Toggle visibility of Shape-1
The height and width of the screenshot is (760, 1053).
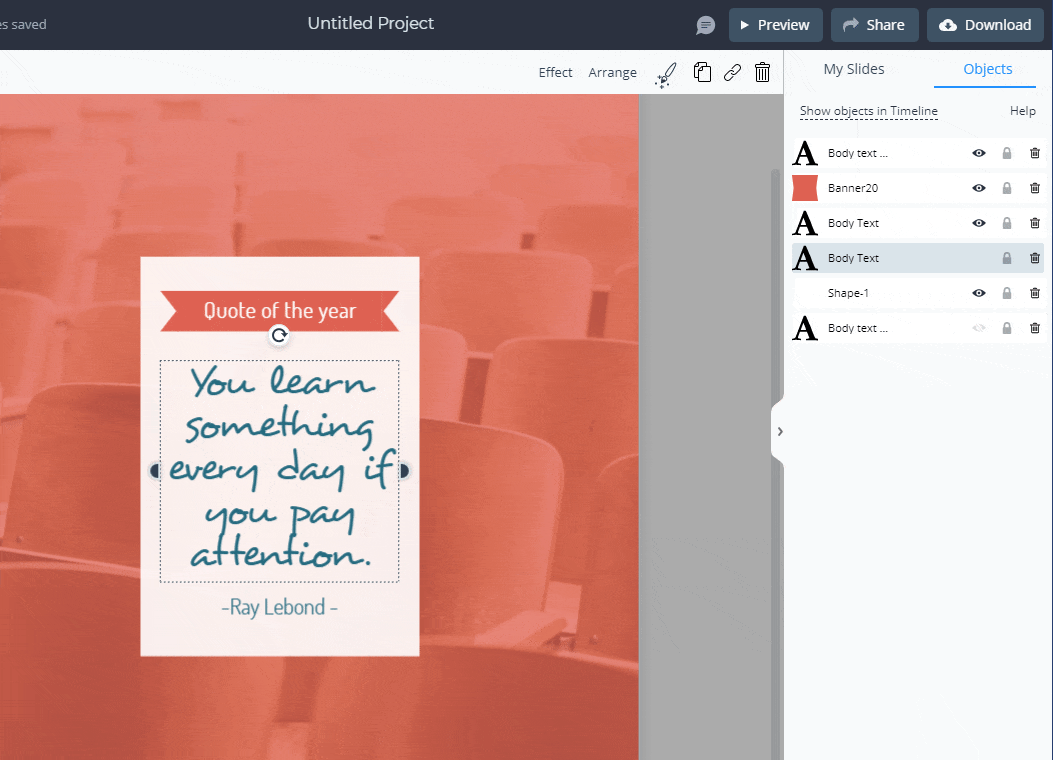coord(979,293)
